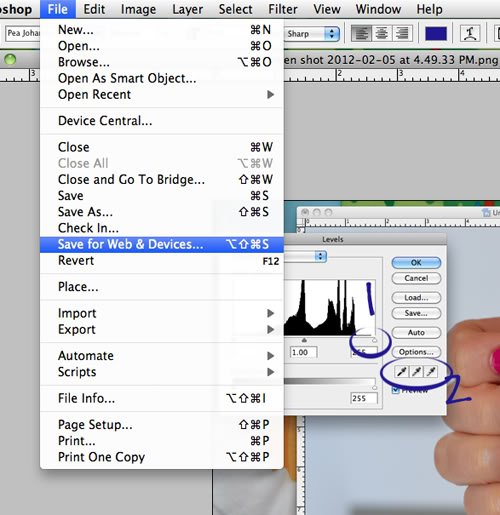This screenshot has height=515, width=500.
Task: Choose Close and Go To Bridge...
Action: pos(162,179)
